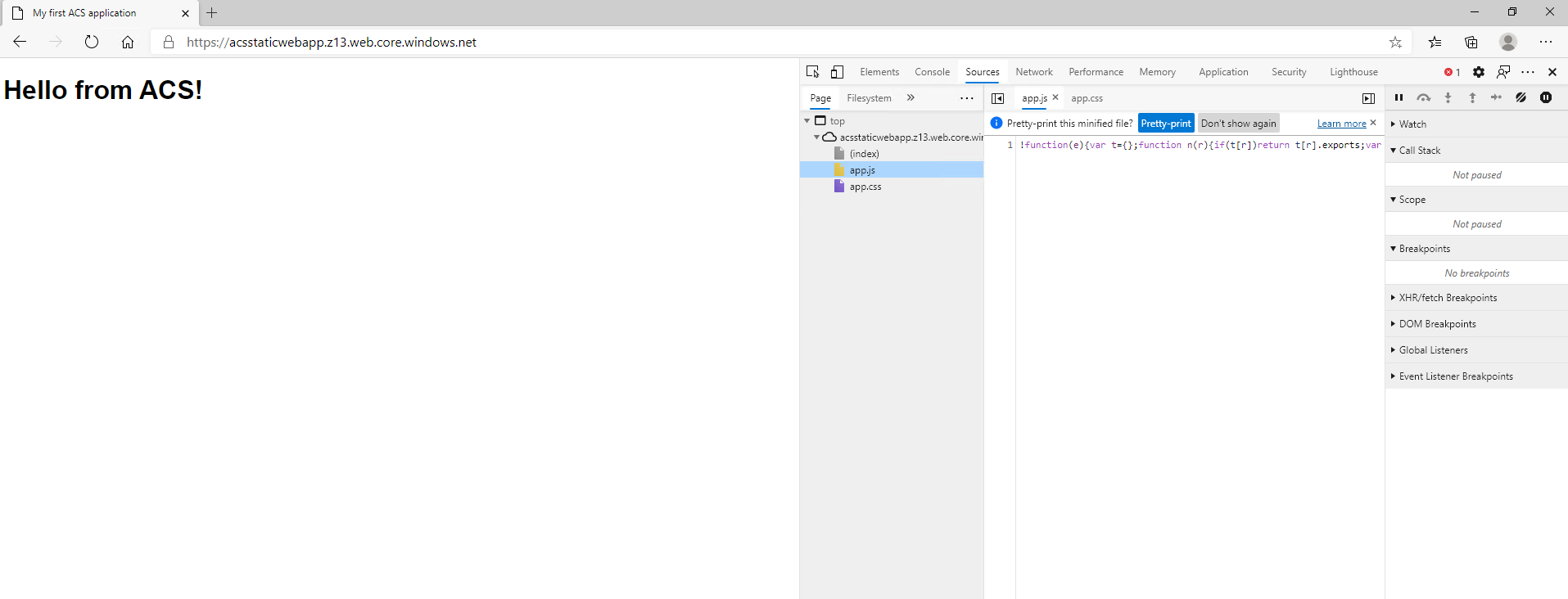1568x599 pixels.
Task: Toggle Pause on exceptions icon
Action: point(1546,97)
